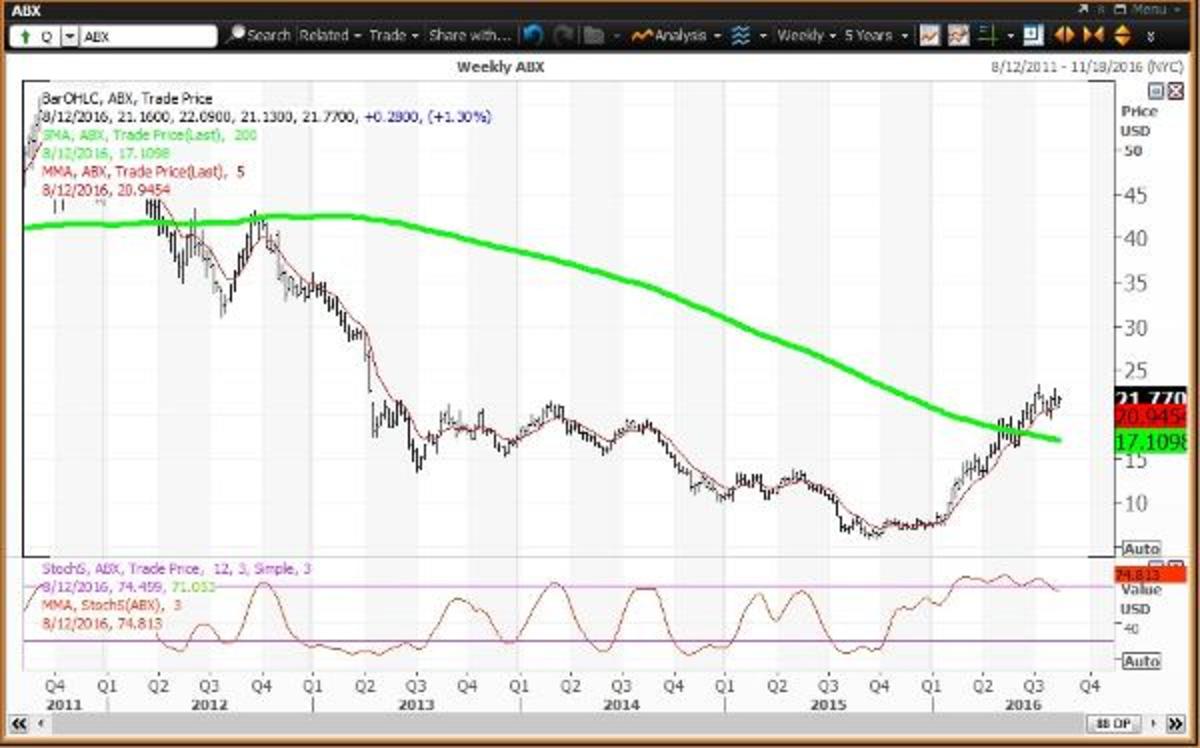This screenshot has height=748, width=1200.
Task: Click the blue zoom-to-fit square icon
Action: 1033,35
